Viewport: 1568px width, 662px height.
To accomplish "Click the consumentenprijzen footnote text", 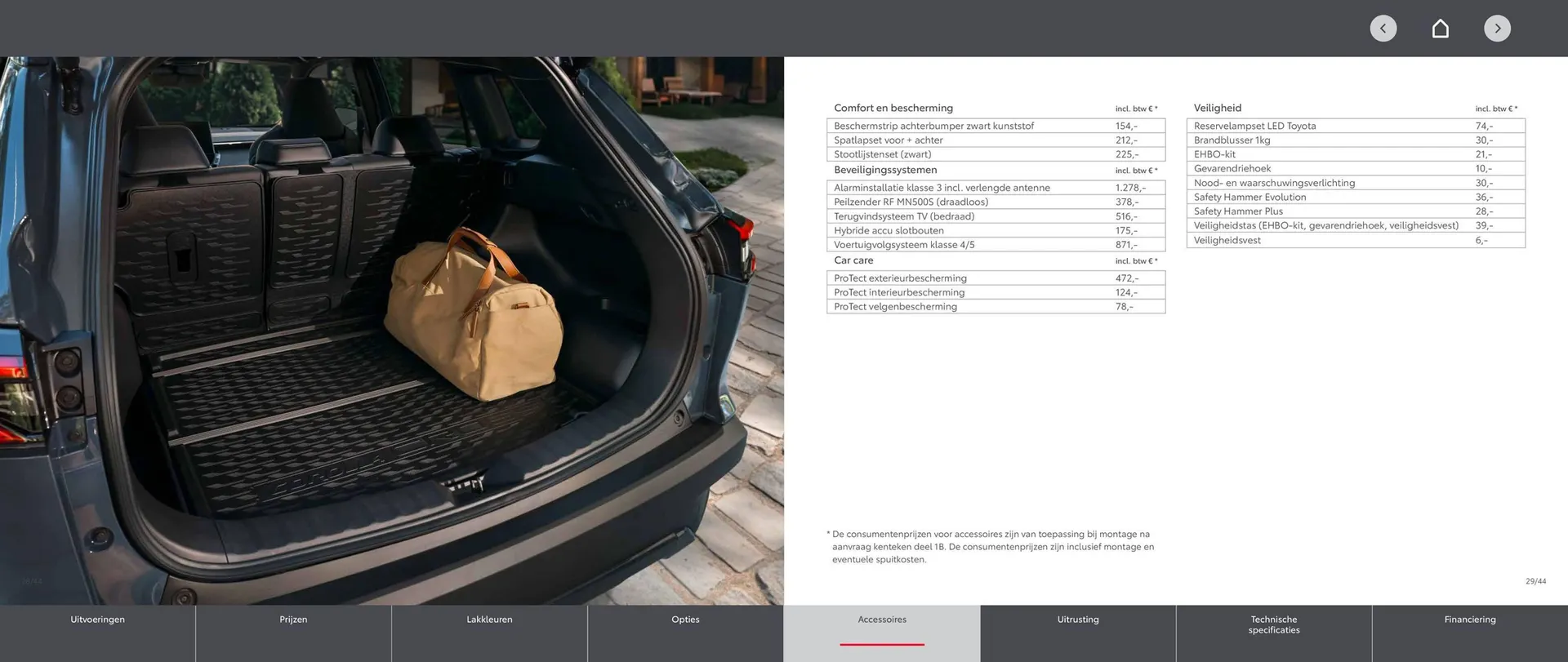I will pyautogui.click(x=992, y=547).
